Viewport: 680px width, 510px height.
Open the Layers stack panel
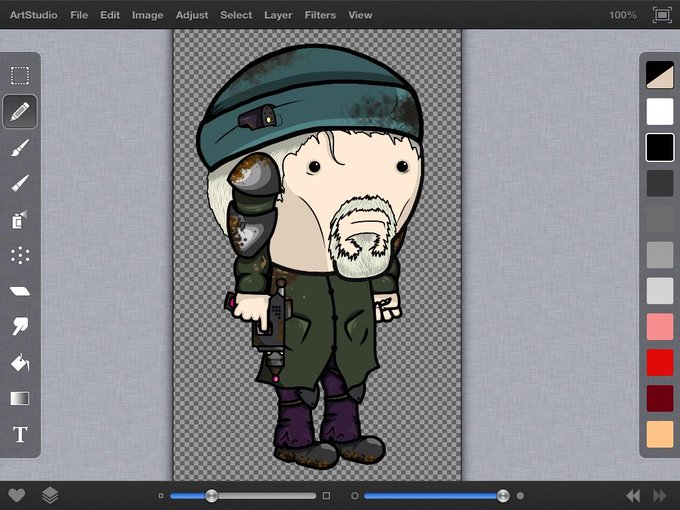click(50, 495)
